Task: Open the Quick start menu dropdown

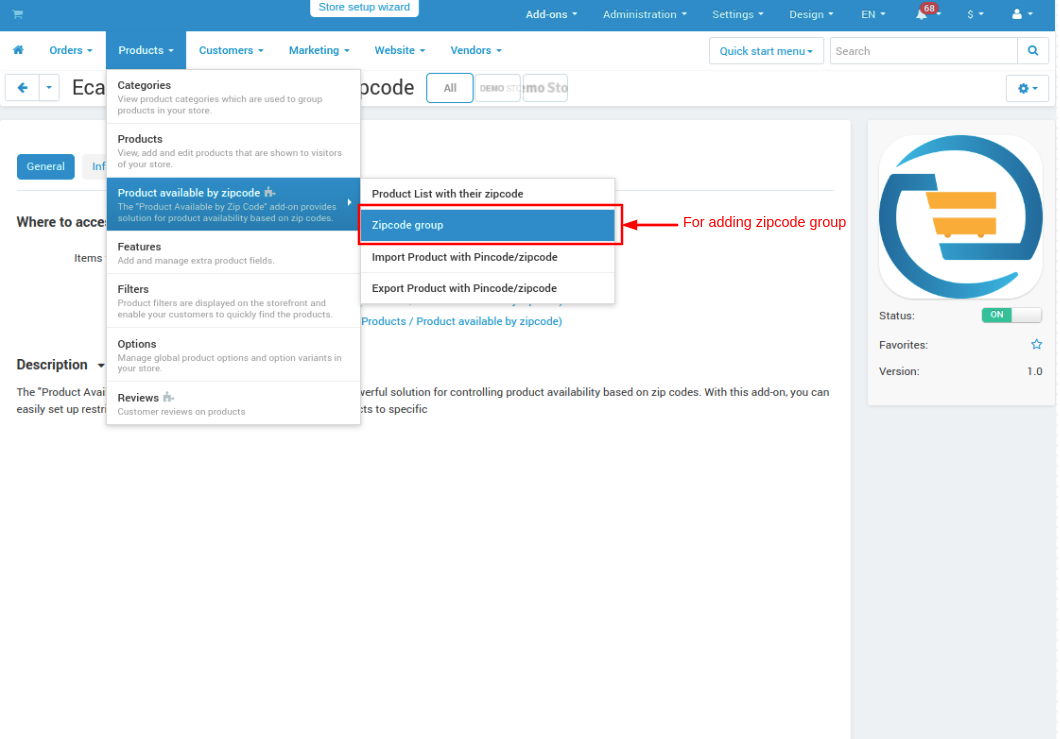Action: 766,51
